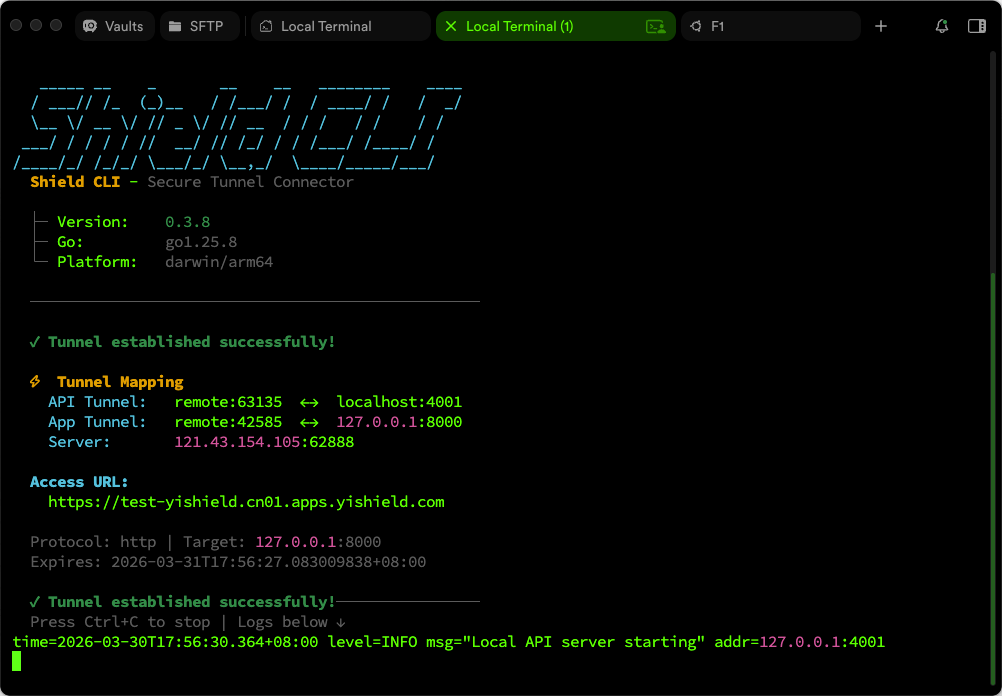
Task: Click "127.0.0.1:8000" in the App Tunnel row
Action: (399, 422)
